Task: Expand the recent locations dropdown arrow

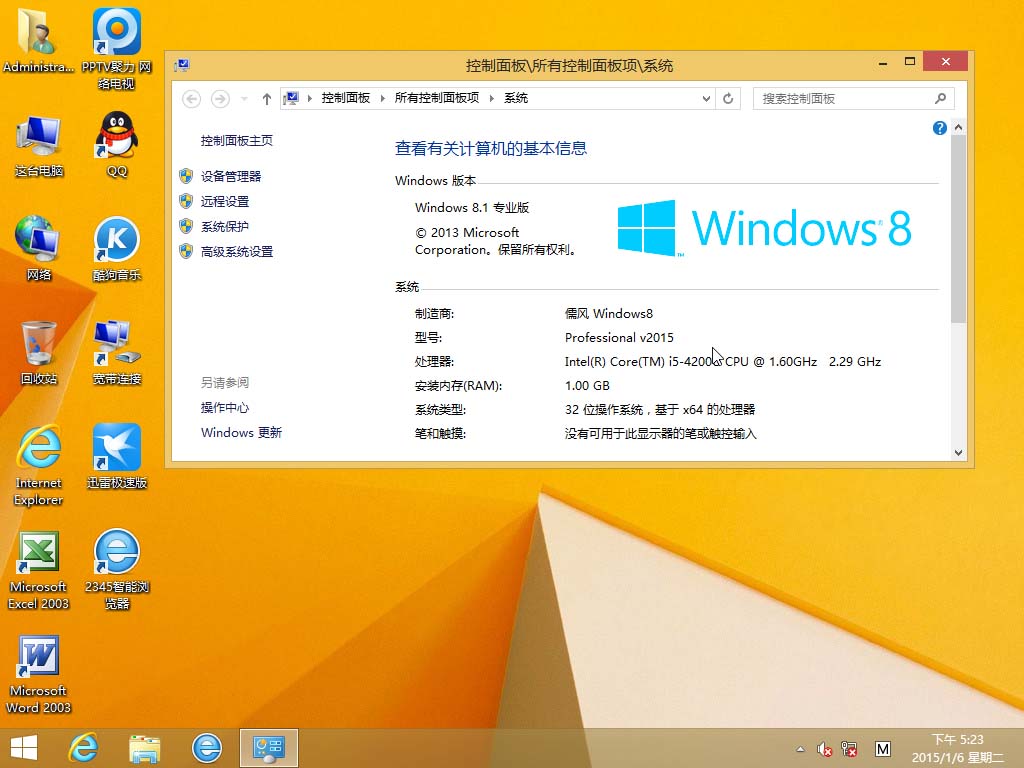Action: 244,99
